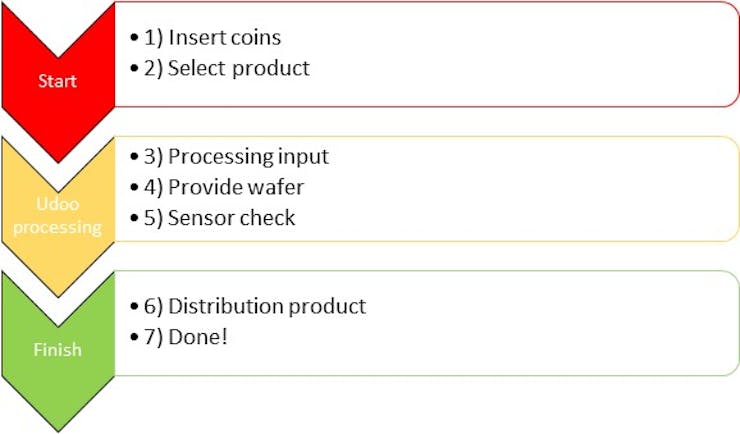This screenshot has width=740, height=434.
Task: Click the '1) Insert coins' text
Action: pyautogui.click(x=212, y=38)
